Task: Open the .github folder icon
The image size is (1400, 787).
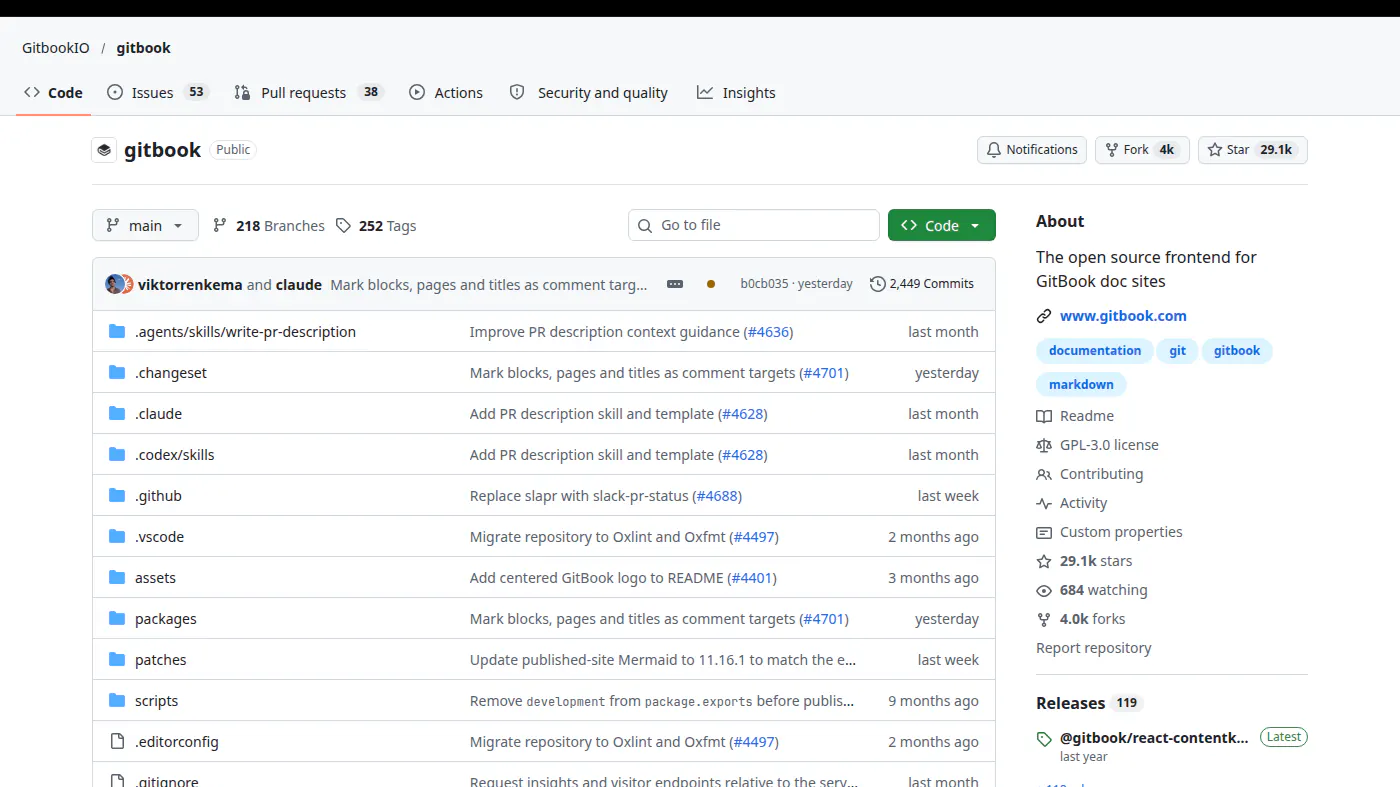Action: point(117,496)
